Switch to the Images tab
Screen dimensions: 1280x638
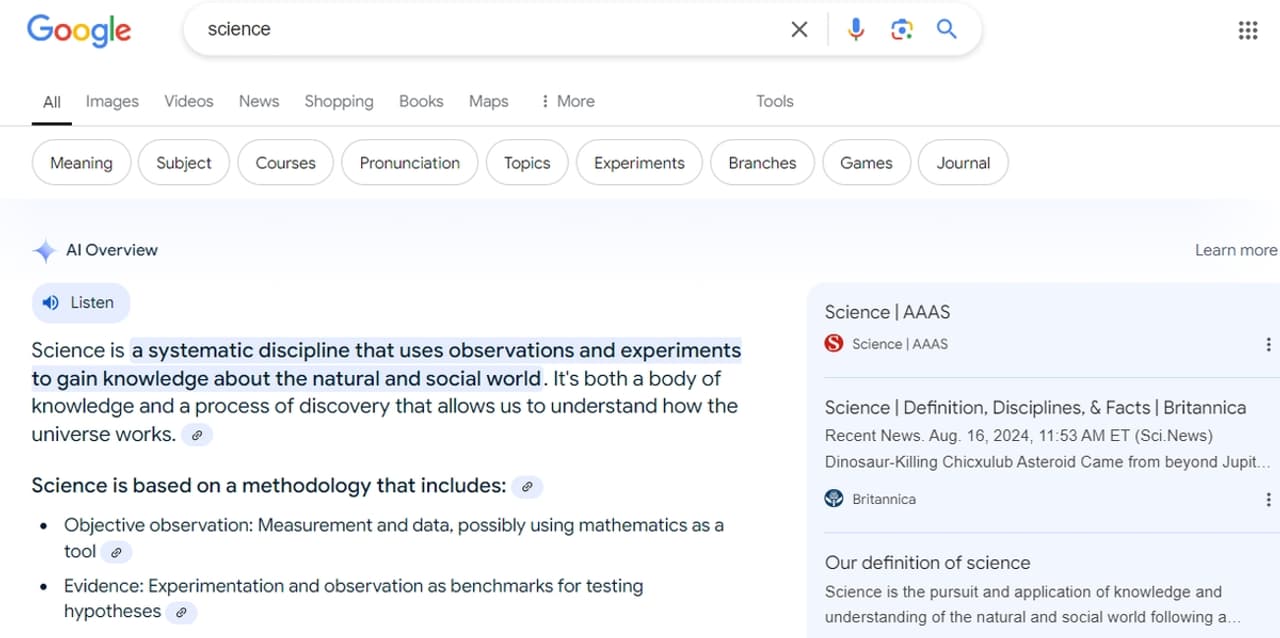click(112, 101)
